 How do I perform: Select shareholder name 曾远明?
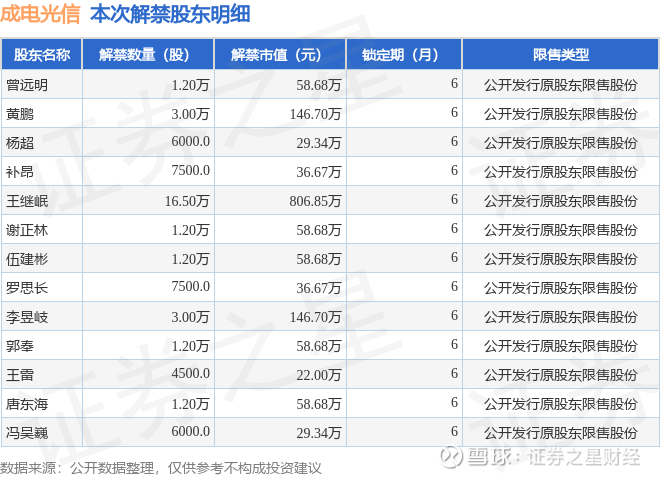27,85
